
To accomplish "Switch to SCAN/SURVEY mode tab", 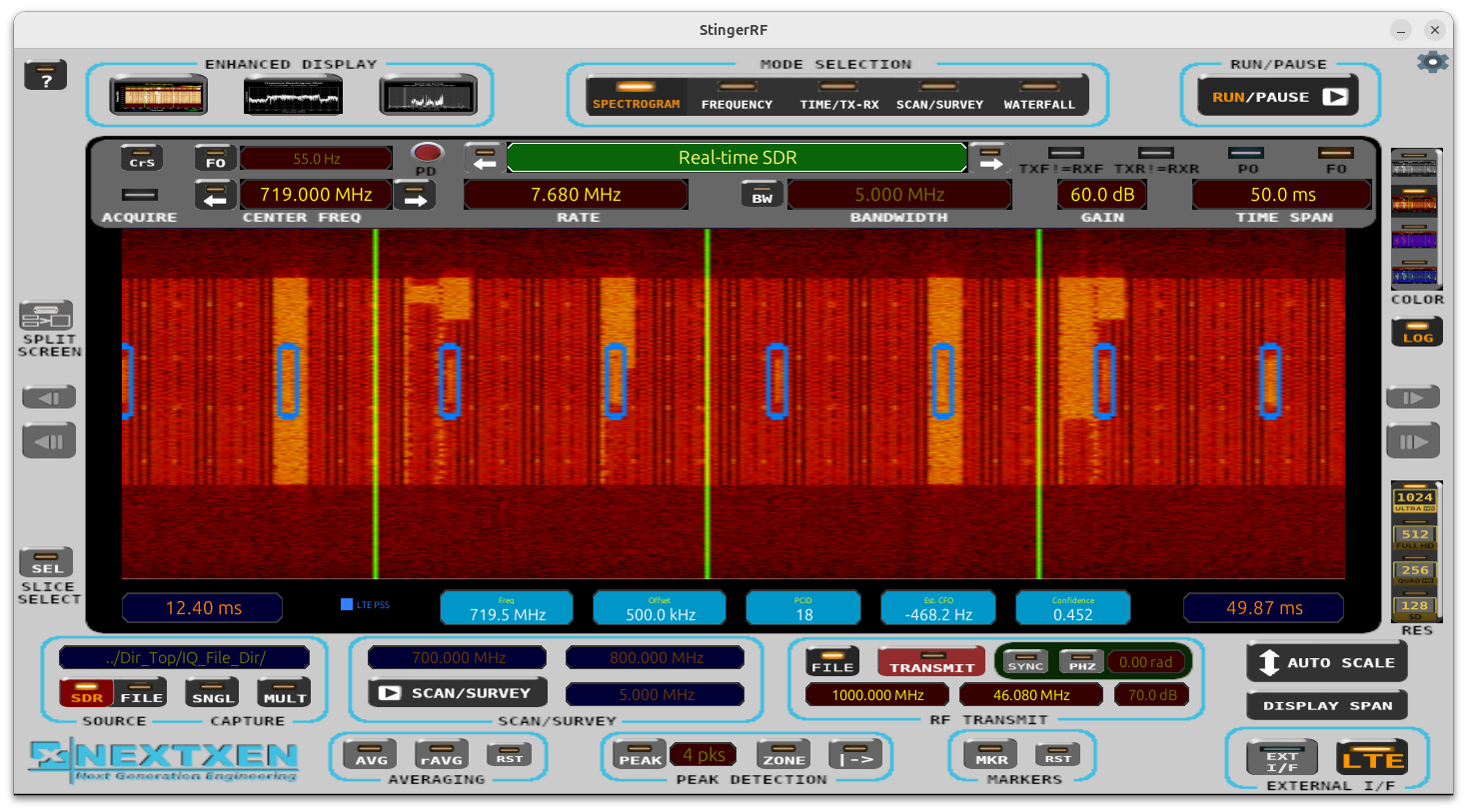I will (x=939, y=97).
